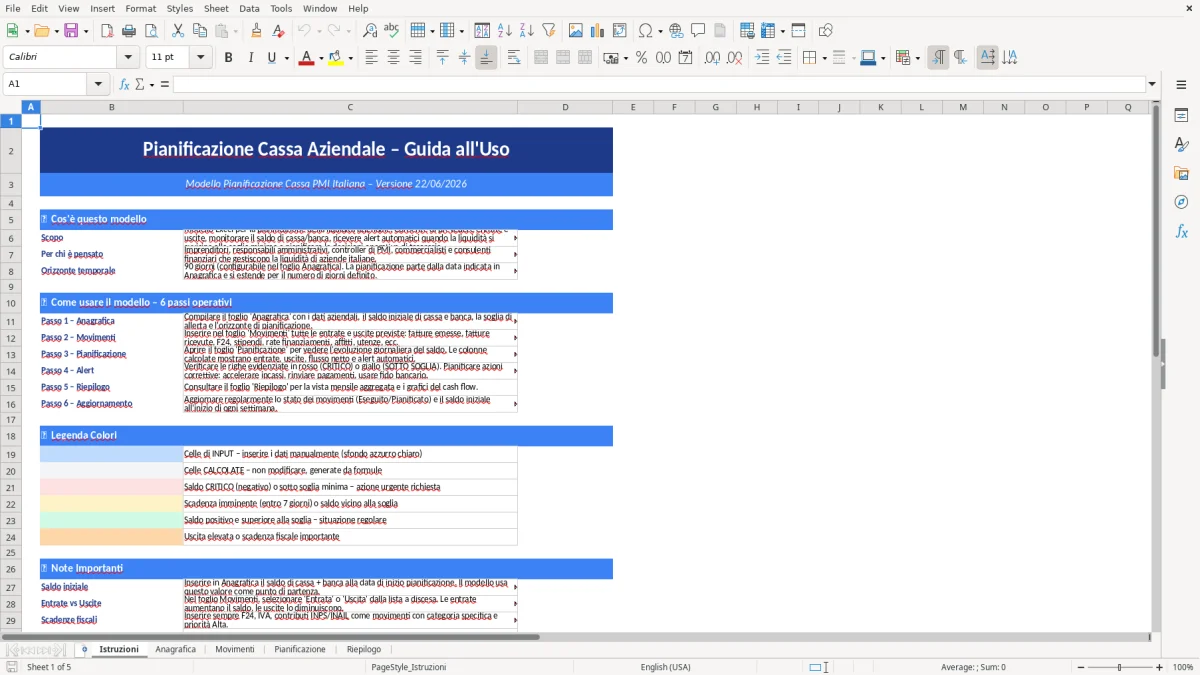Viewport: 1200px width, 675px height.
Task: Click the Function Wizard fx icon
Action: click(125, 84)
